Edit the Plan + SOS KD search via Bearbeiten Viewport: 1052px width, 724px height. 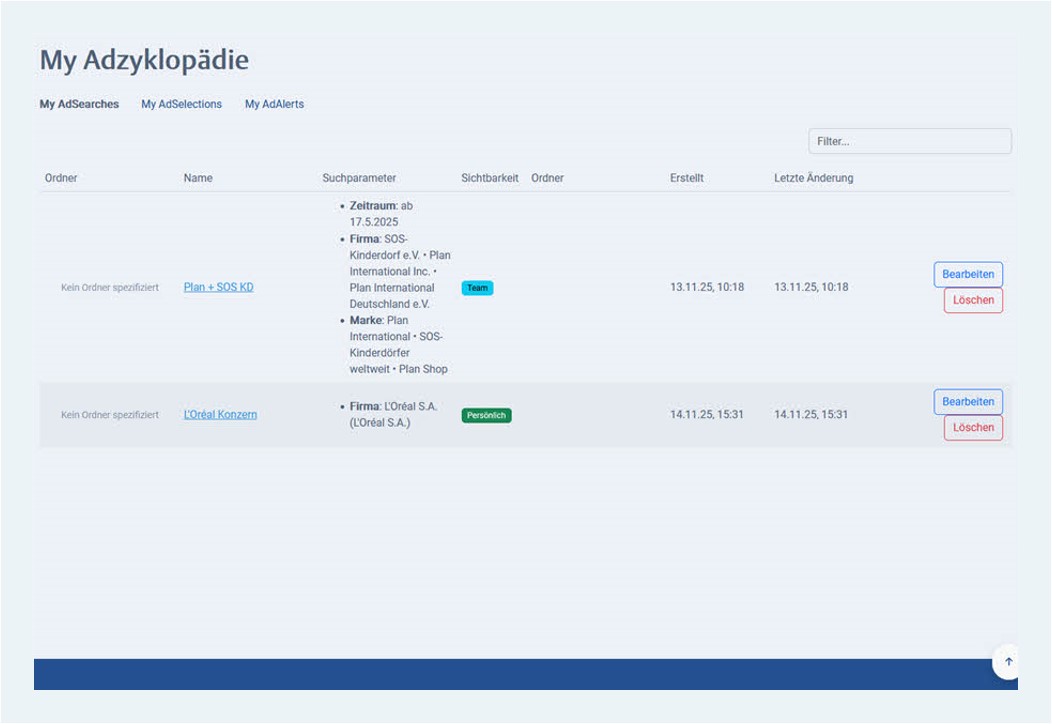[968, 274]
